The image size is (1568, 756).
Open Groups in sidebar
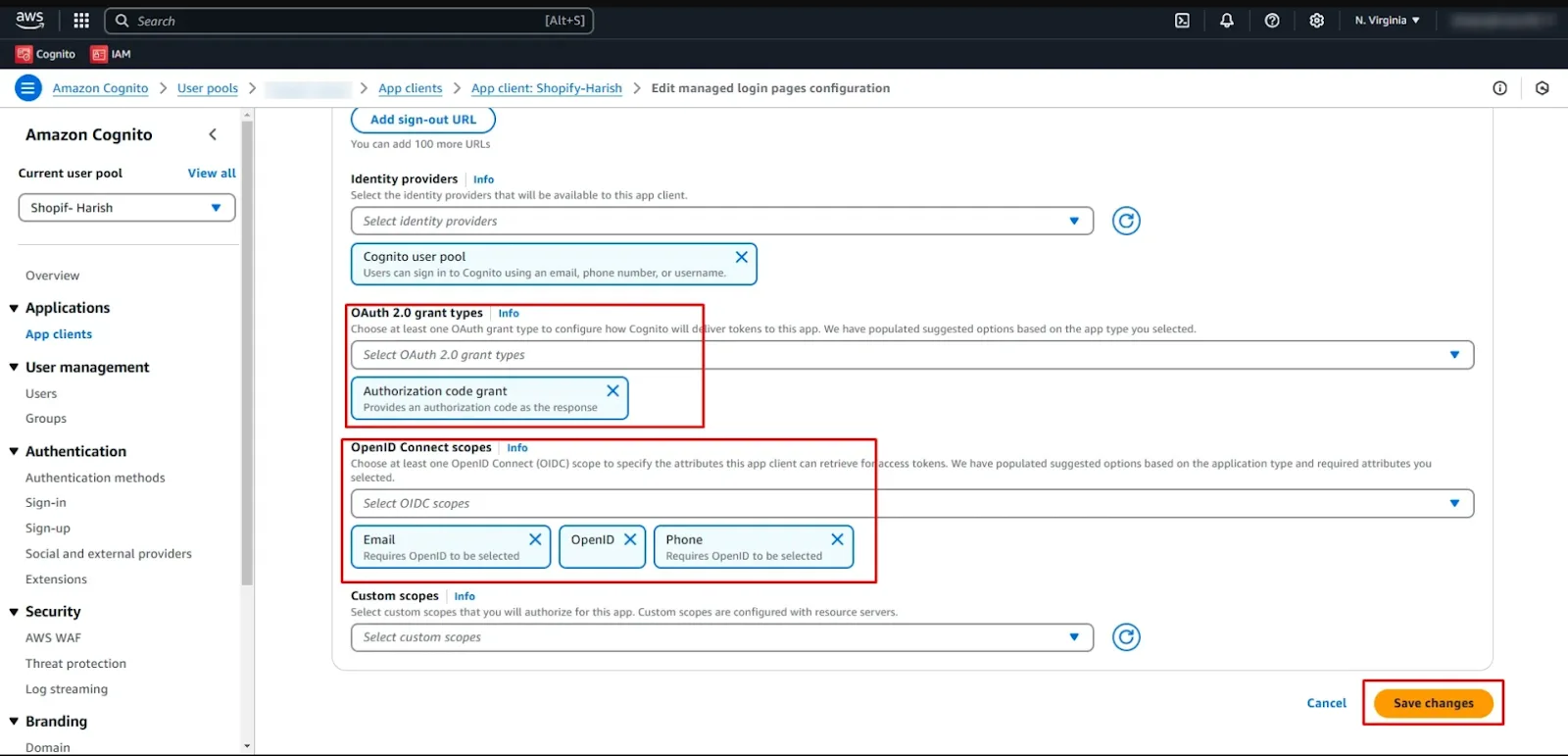[46, 419]
